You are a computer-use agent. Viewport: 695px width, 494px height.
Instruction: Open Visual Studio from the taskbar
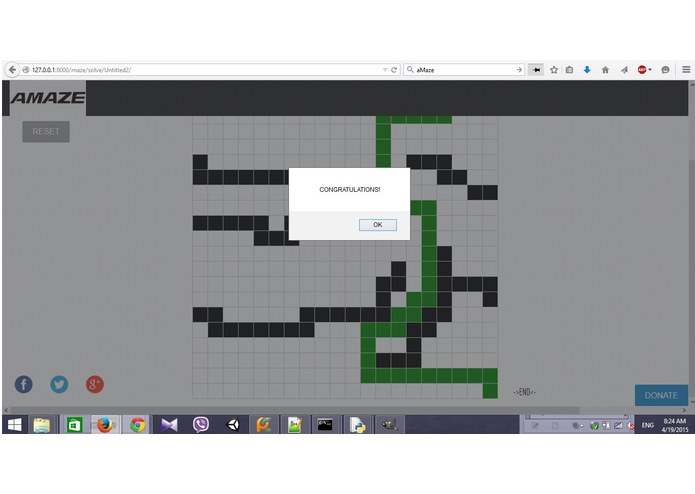coord(169,425)
